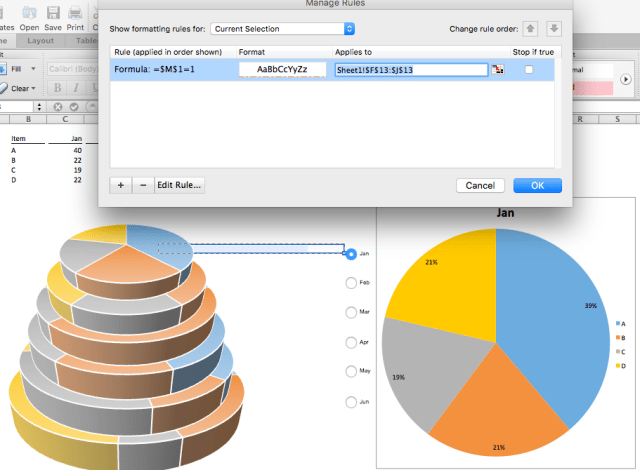Click the styles gallery next arrow
Viewport: 640px width, 470px height.
click(x=625, y=79)
